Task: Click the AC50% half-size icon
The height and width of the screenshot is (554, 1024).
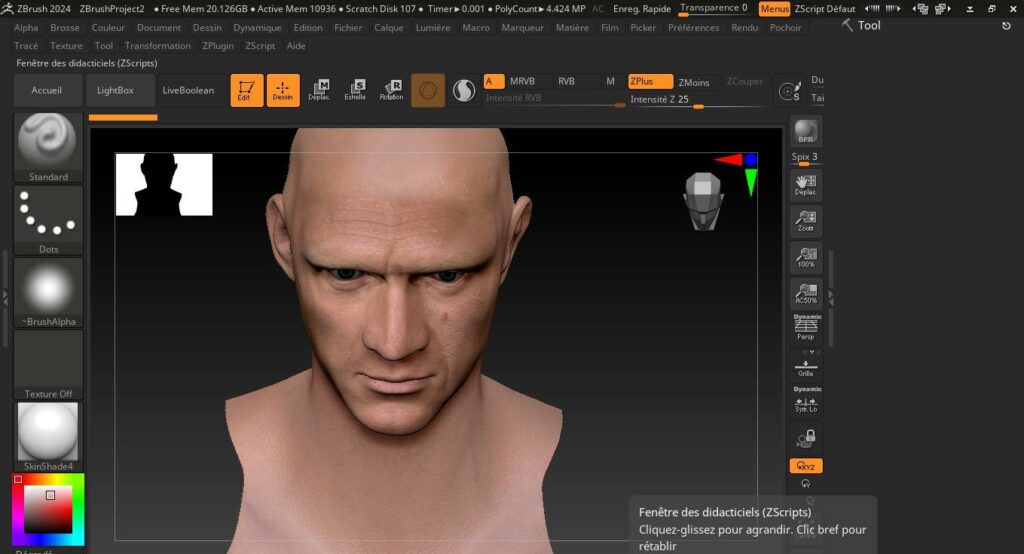Action: (x=805, y=293)
